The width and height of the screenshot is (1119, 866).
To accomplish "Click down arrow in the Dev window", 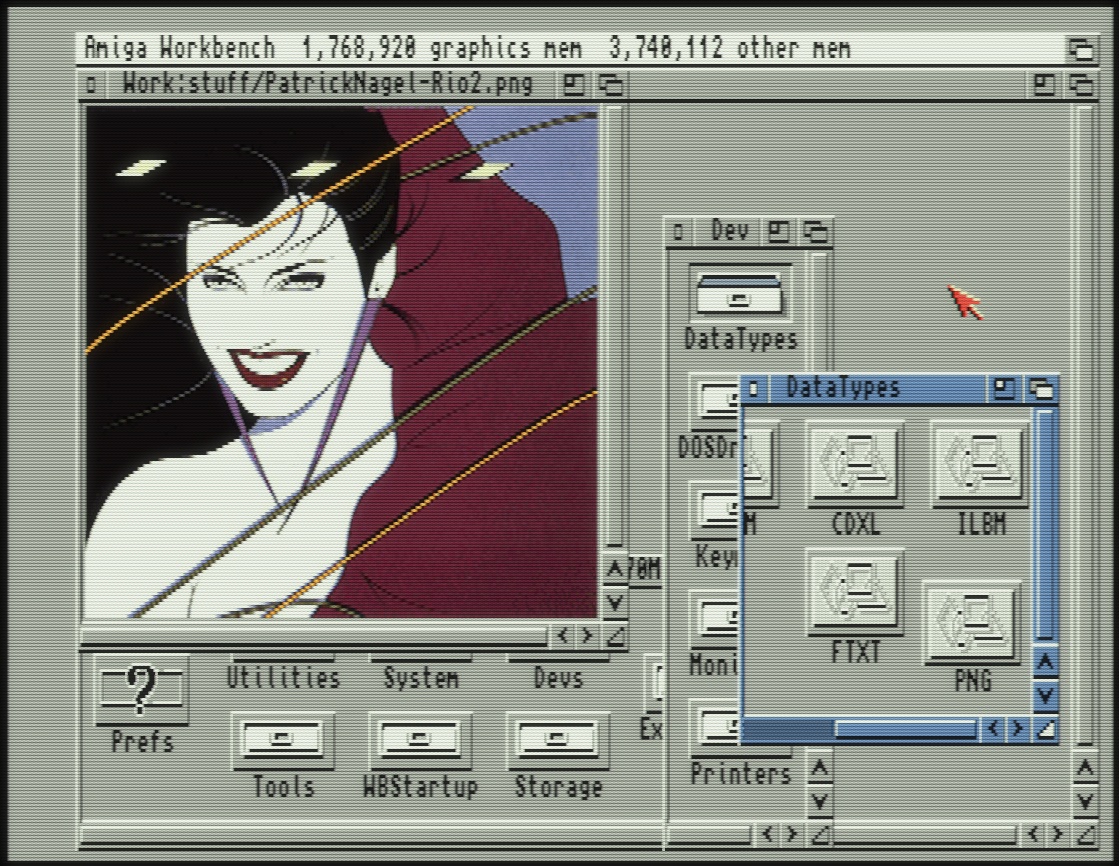I will (820, 801).
